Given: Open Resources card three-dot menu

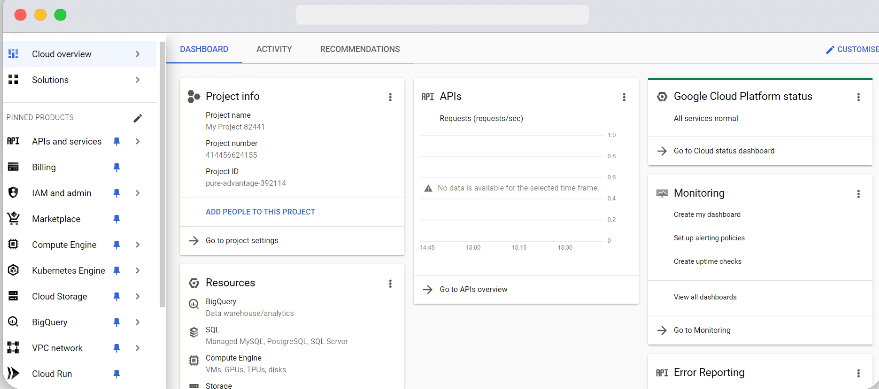Looking at the screenshot, I should [390, 284].
